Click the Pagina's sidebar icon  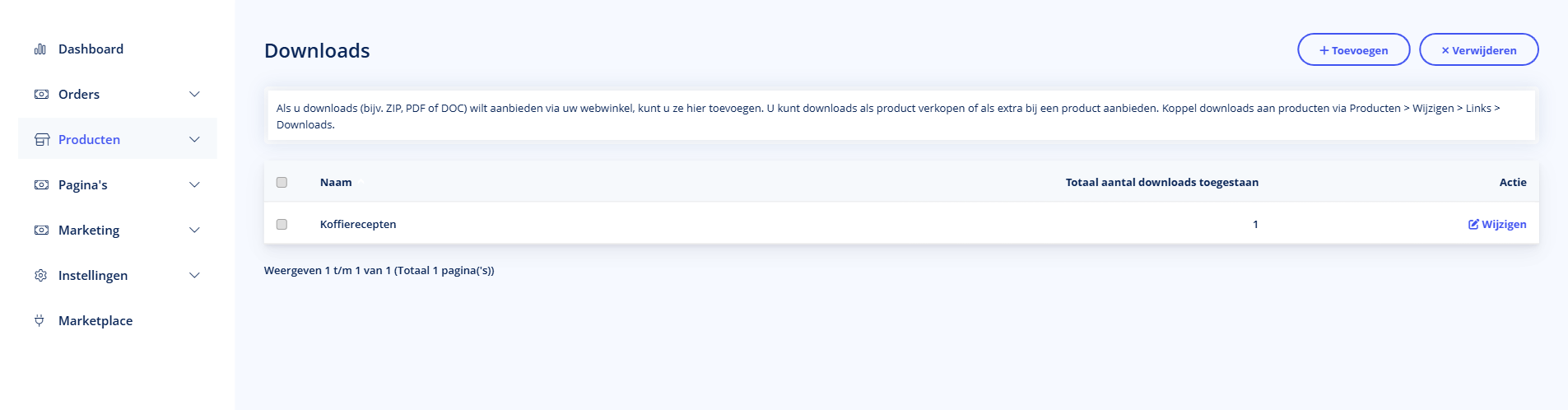pos(40,185)
